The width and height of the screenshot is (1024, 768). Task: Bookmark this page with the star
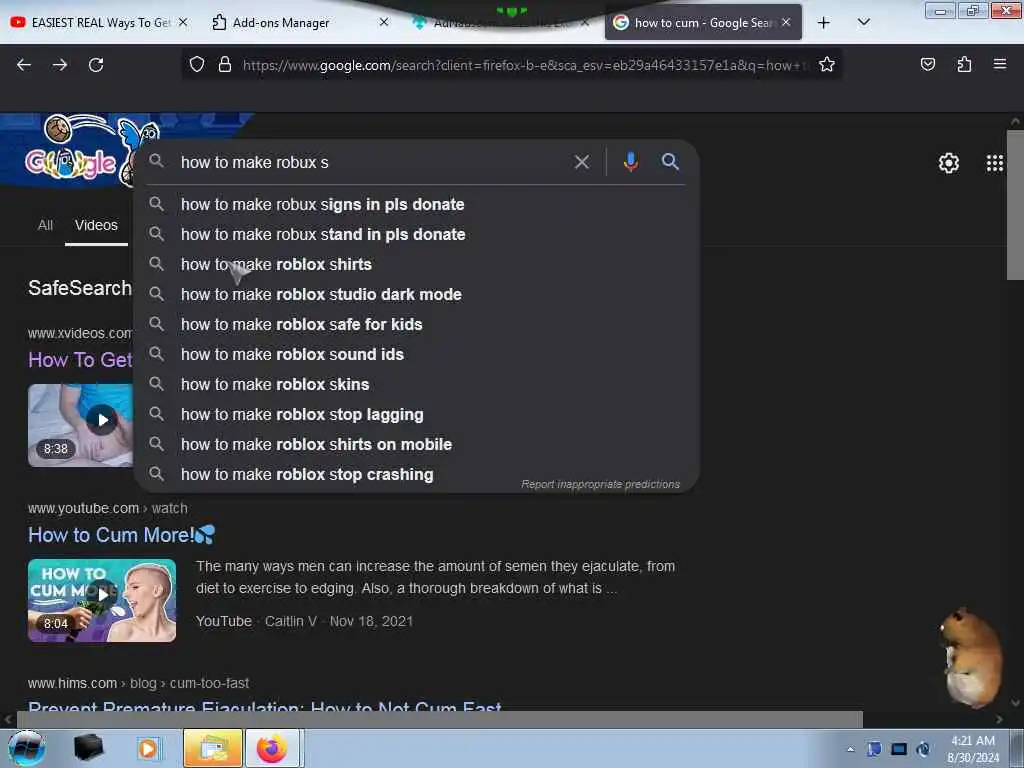pos(827,64)
